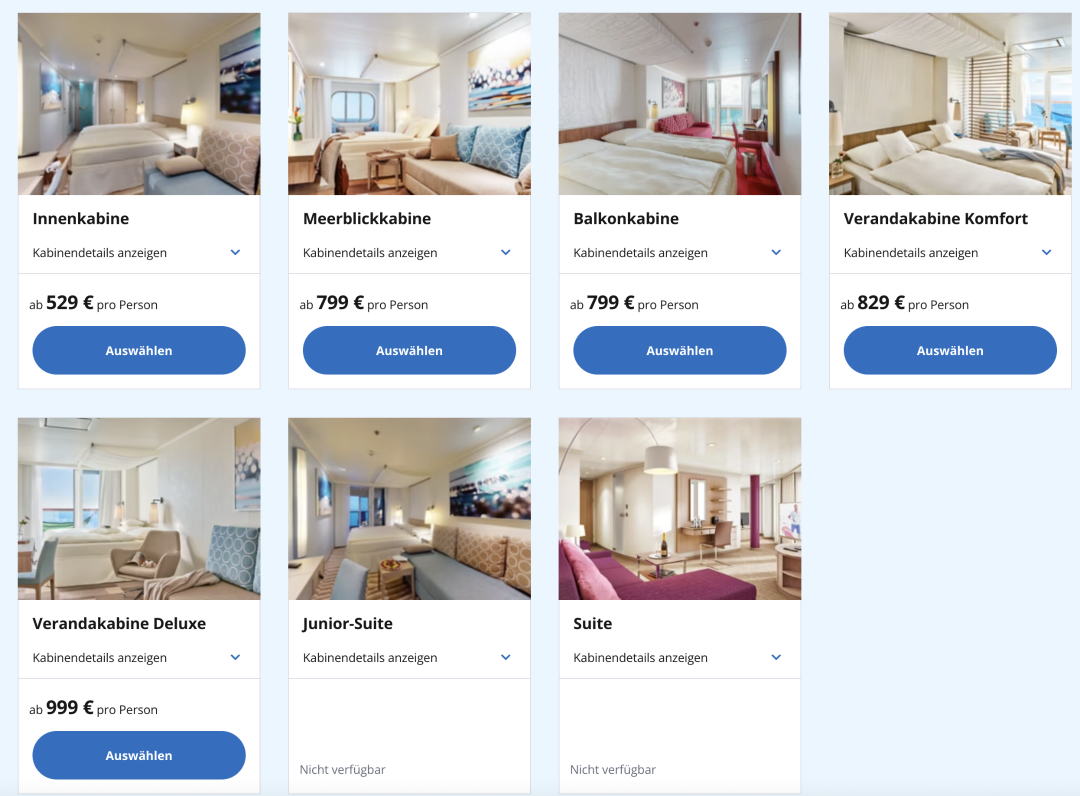1080x796 pixels.
Task: Choose the Balkonkabine via Auswählen
Action: click(x=680, y=350)
